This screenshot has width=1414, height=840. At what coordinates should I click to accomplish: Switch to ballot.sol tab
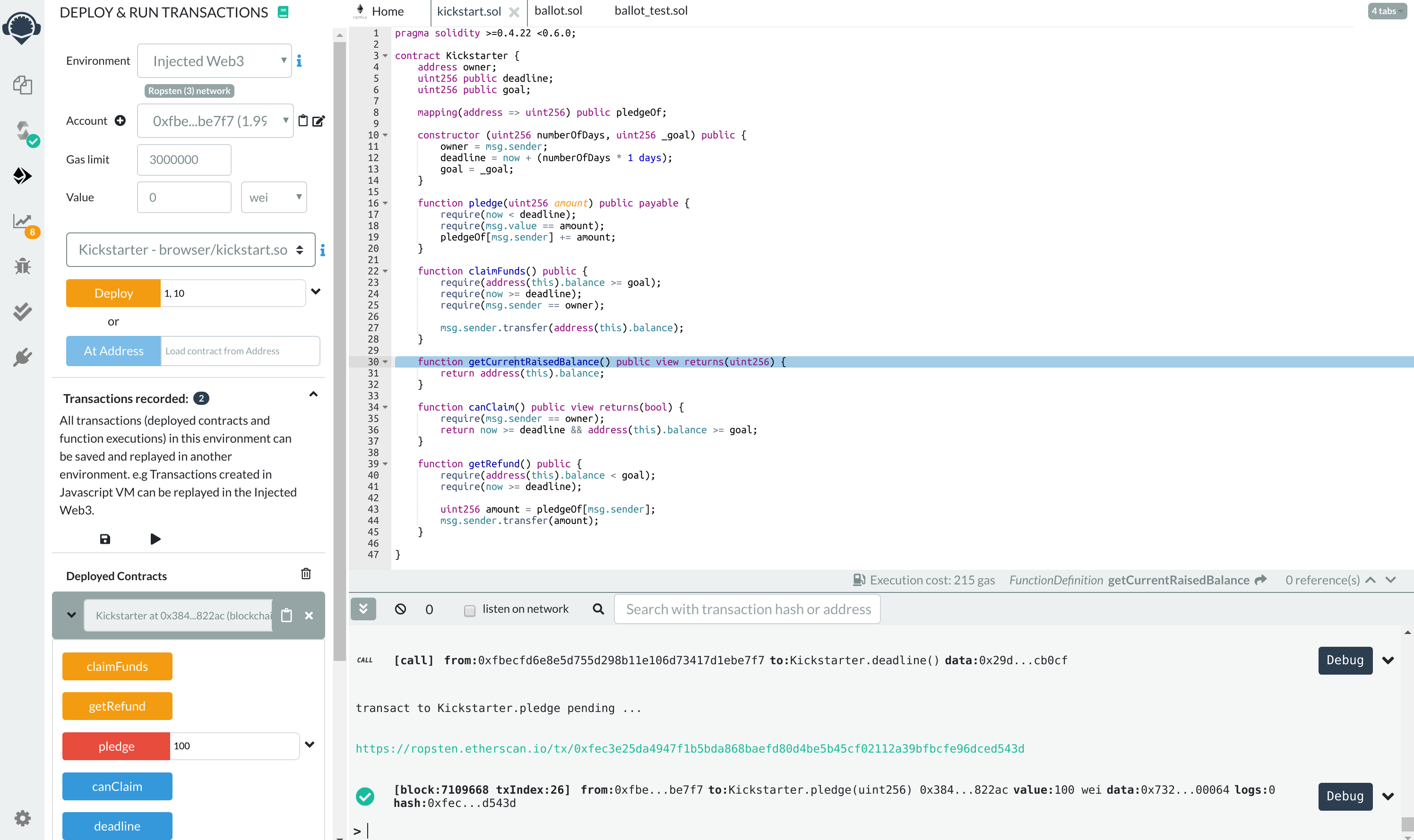point(558,11)
